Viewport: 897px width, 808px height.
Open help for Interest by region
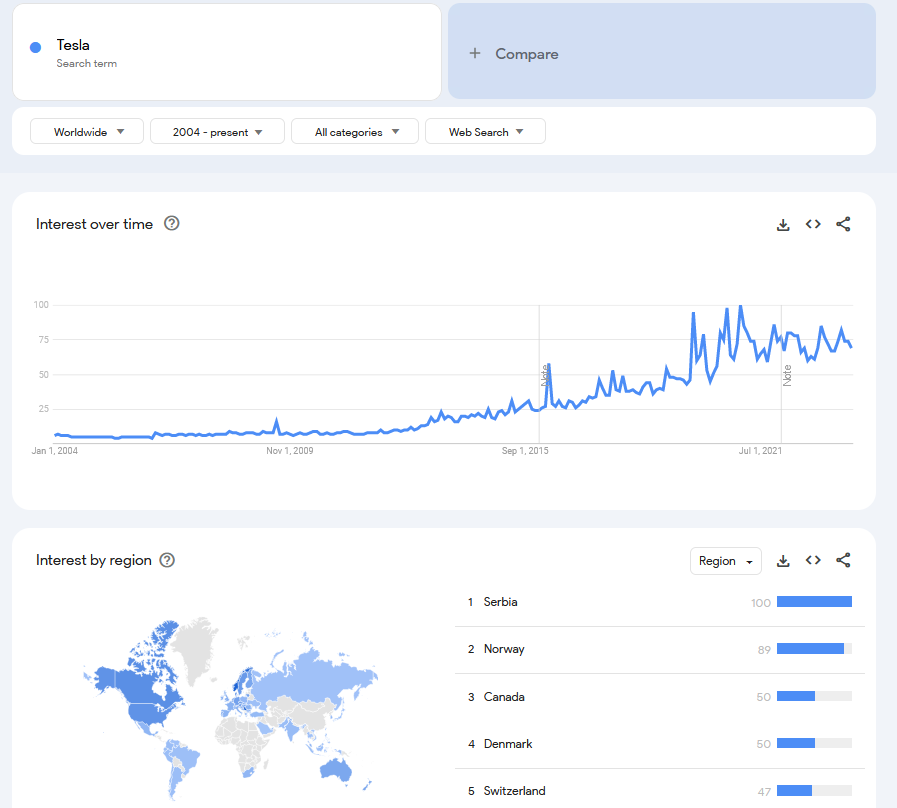[x=167, y=560]
